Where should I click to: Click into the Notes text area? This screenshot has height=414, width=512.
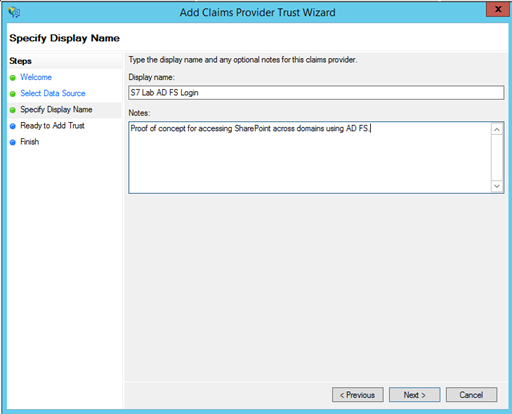[310, 157]
